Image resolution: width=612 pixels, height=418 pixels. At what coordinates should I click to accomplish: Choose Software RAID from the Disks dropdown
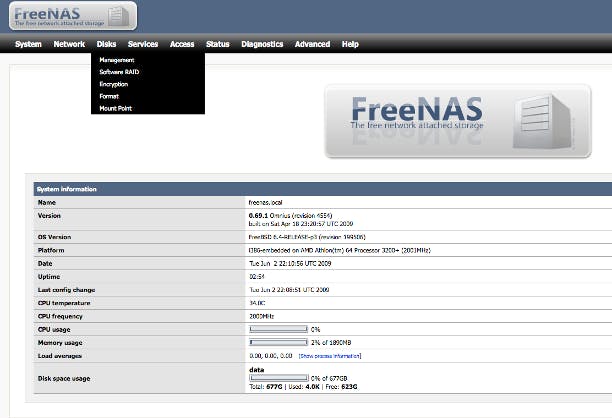click(x=119, y=72)
